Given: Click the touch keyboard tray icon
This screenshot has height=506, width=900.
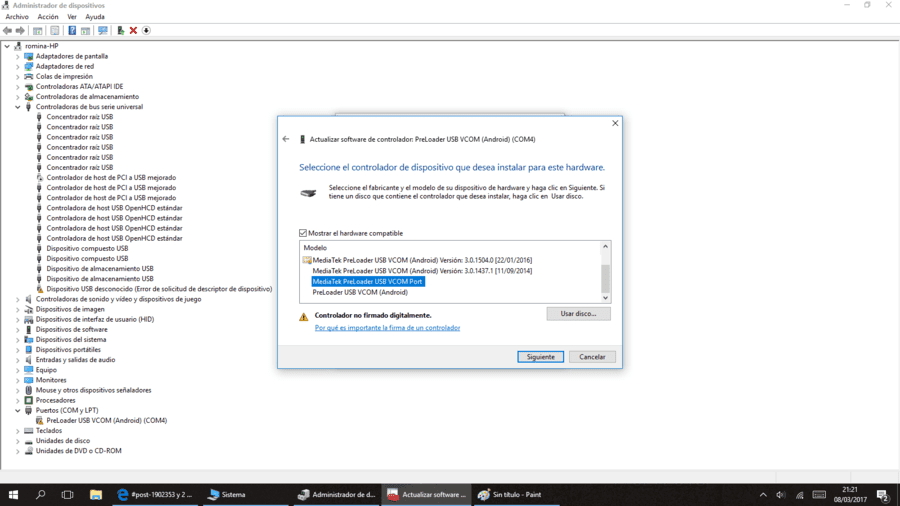Looking at the screenshot, I should 819,495.
